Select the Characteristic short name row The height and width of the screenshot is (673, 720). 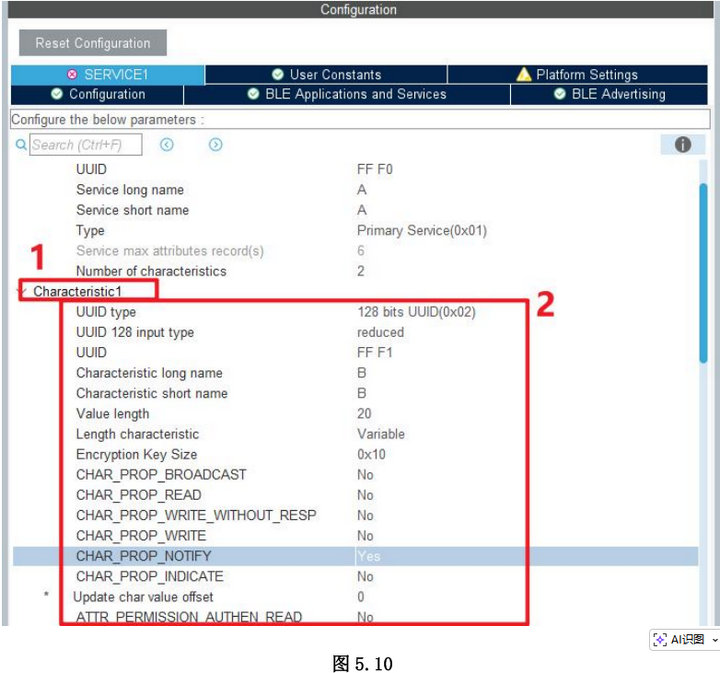(355, 393)
